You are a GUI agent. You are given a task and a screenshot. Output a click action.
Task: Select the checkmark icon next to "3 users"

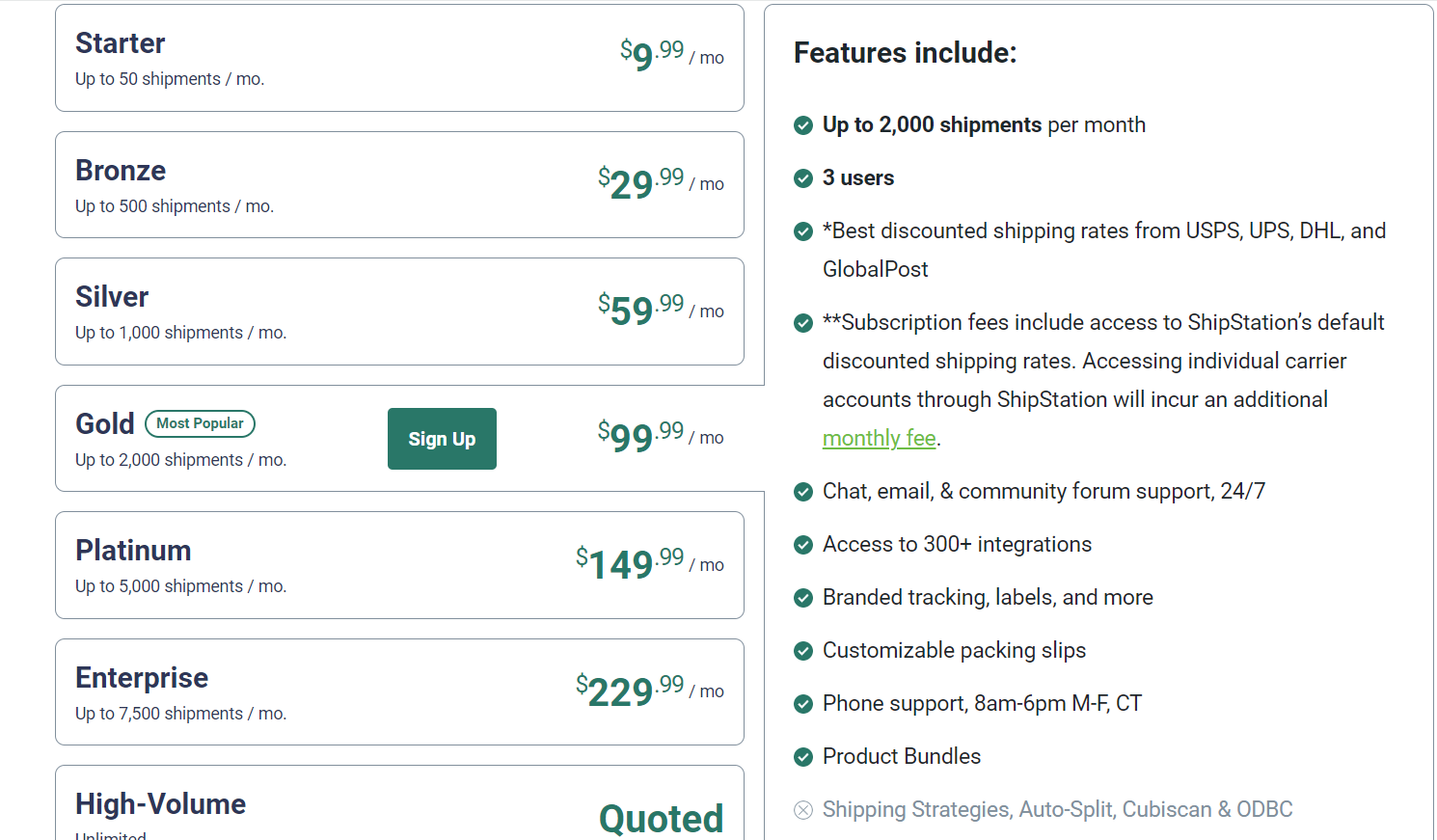pos(803,178)
